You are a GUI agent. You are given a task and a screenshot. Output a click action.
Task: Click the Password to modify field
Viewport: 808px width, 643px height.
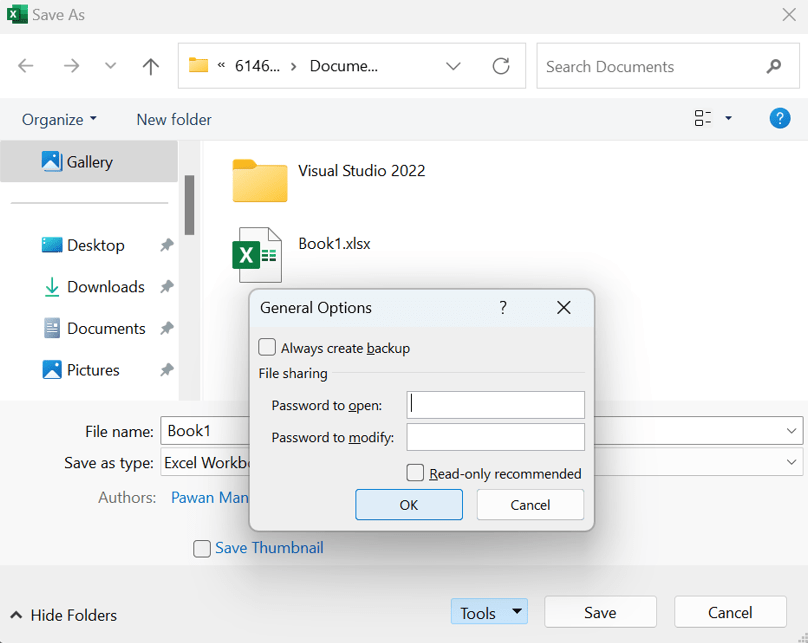click(x=495, y=437)
